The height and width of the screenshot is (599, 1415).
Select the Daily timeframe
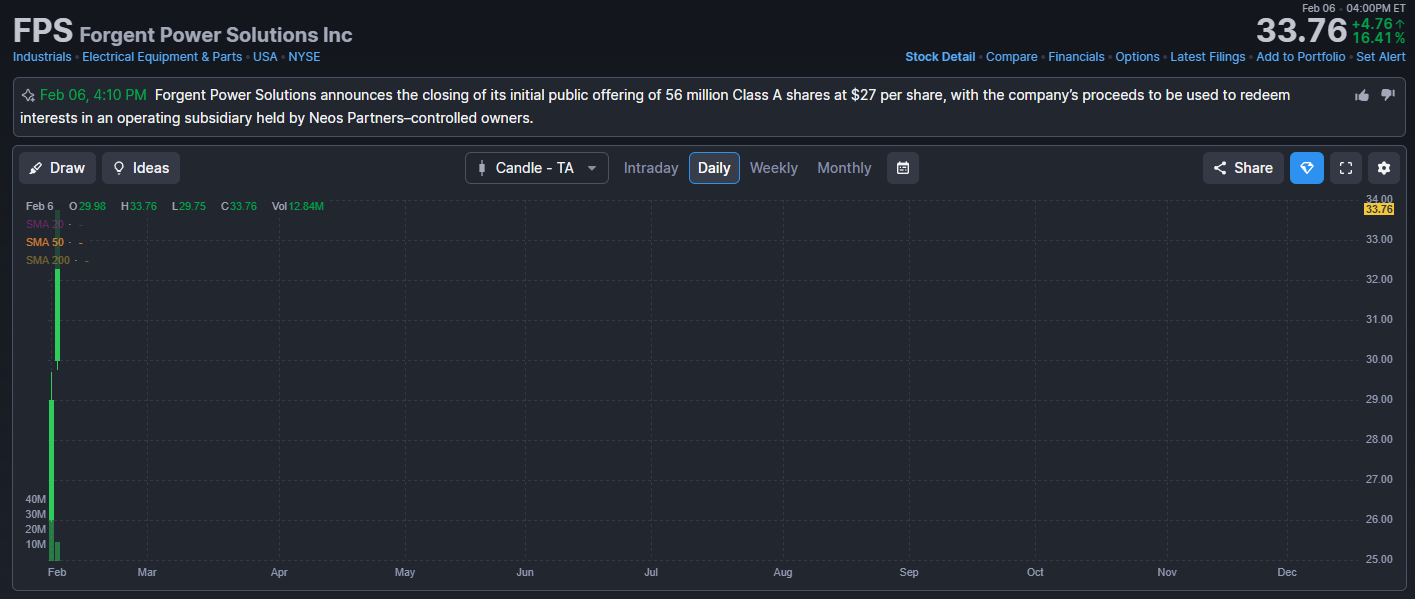point(714,168)
